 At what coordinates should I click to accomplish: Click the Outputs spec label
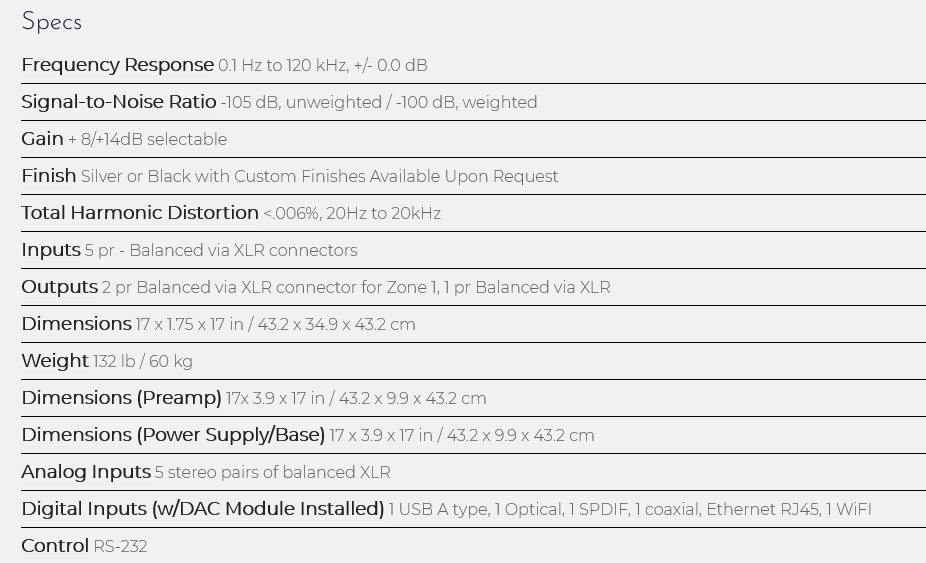(59, 287)
